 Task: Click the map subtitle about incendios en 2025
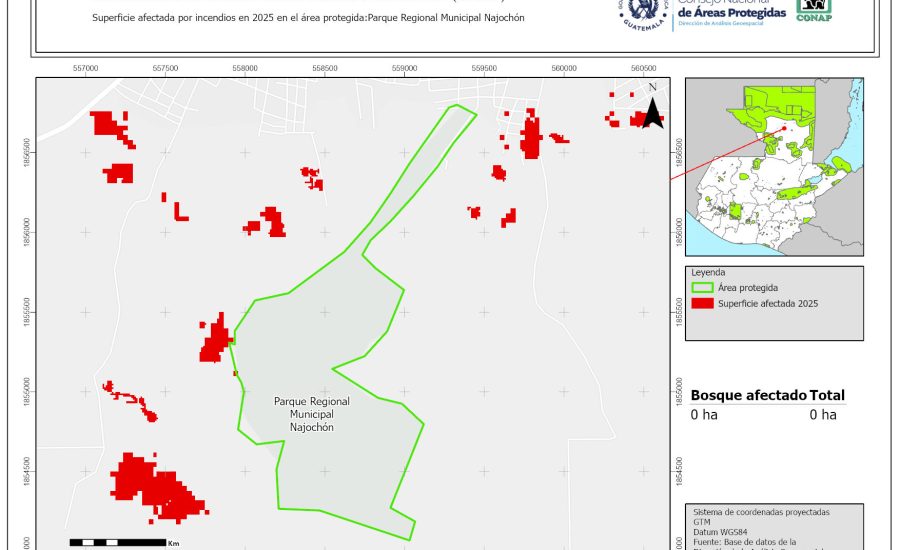[307, 19]
